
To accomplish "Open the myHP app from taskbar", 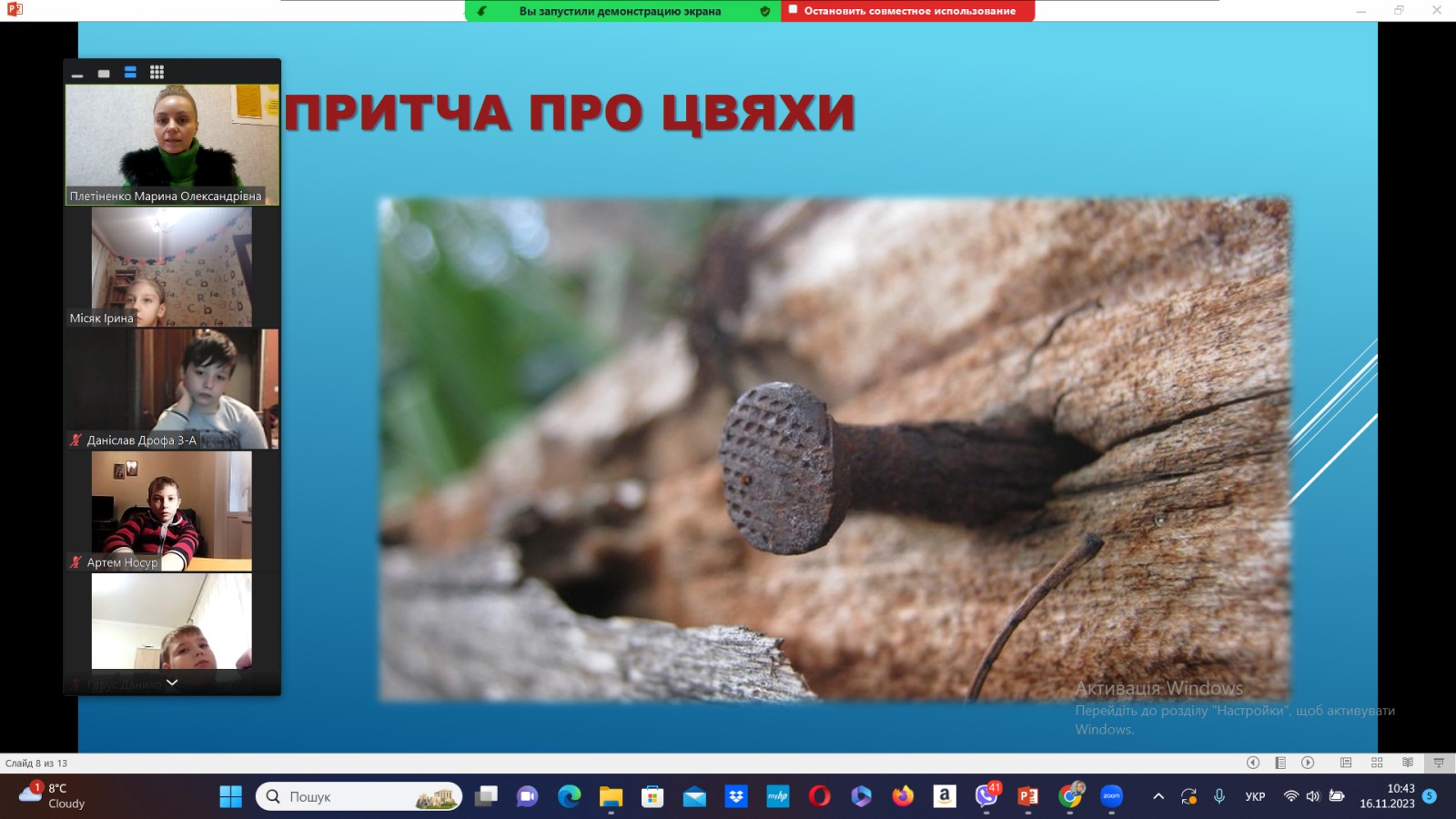I will tap(778, 796).
